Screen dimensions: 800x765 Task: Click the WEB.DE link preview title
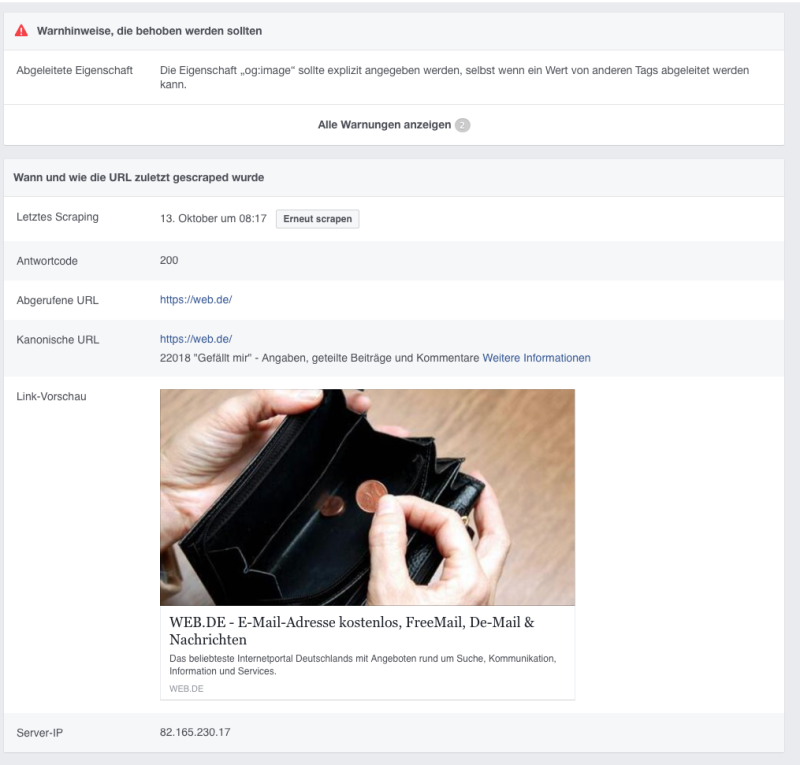click(352, 631)
